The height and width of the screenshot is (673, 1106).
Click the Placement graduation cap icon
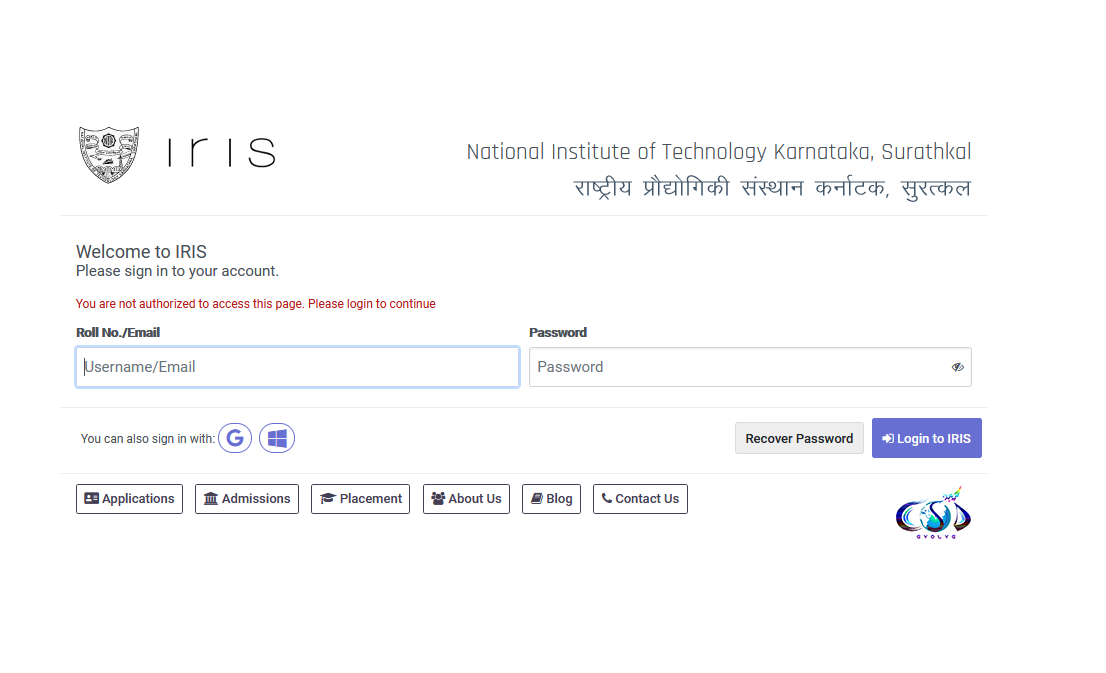click(327, 498)
